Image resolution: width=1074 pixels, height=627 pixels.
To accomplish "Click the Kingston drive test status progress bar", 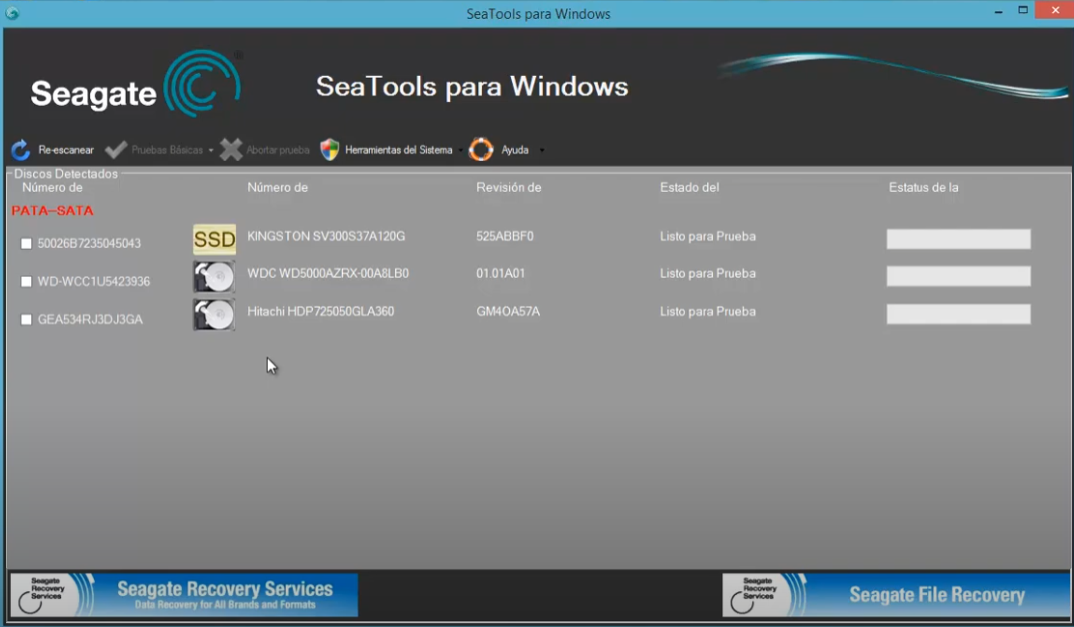I will [958, 239].
